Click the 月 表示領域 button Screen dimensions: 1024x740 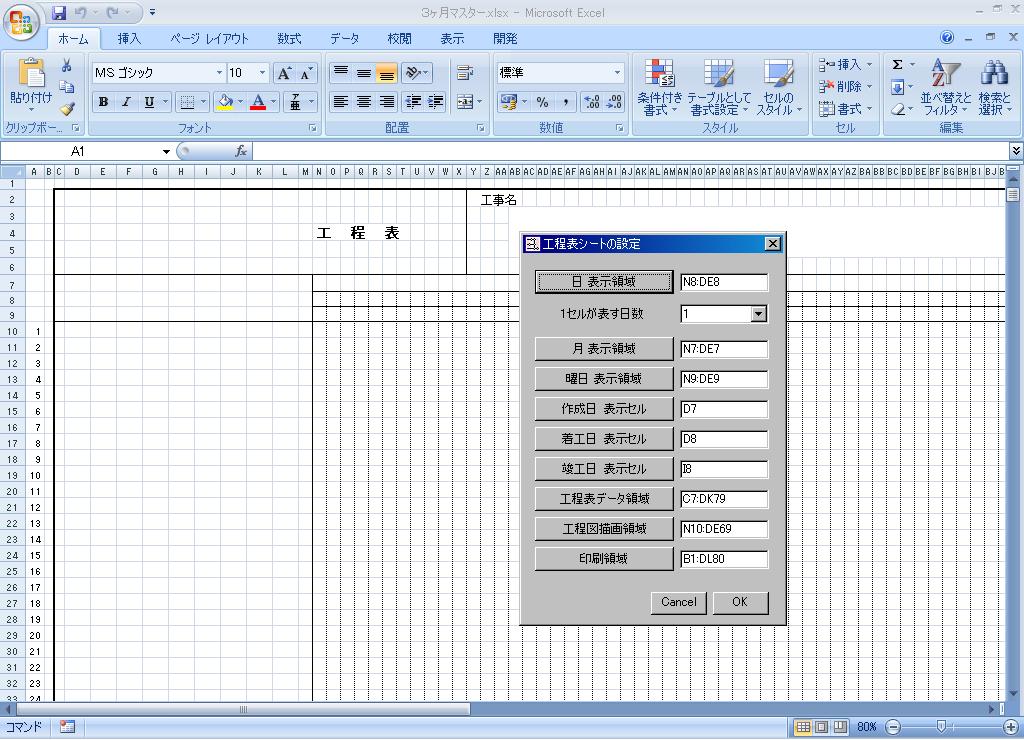pos(604,349)
